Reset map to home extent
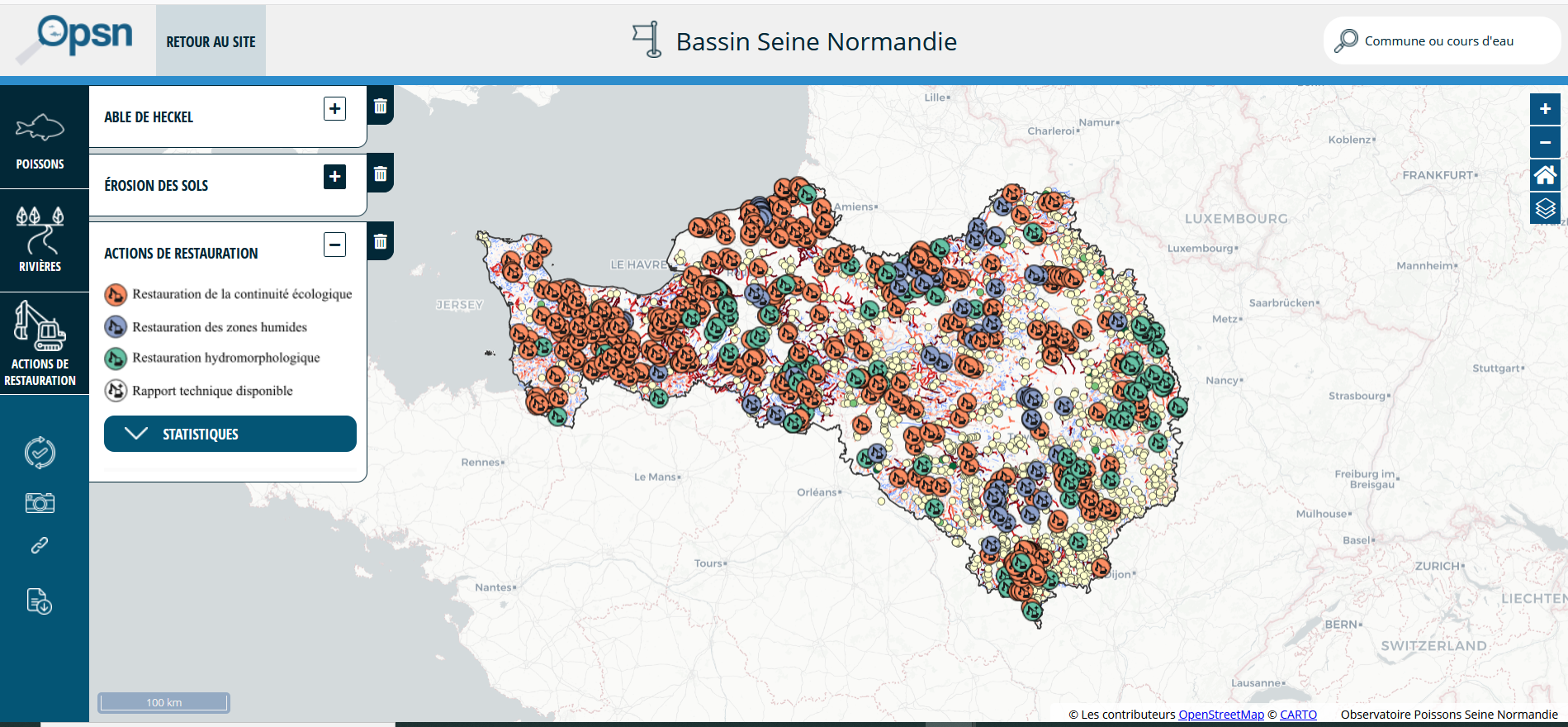Viewport: 1568px width, 727px height. click(1544, 175)
